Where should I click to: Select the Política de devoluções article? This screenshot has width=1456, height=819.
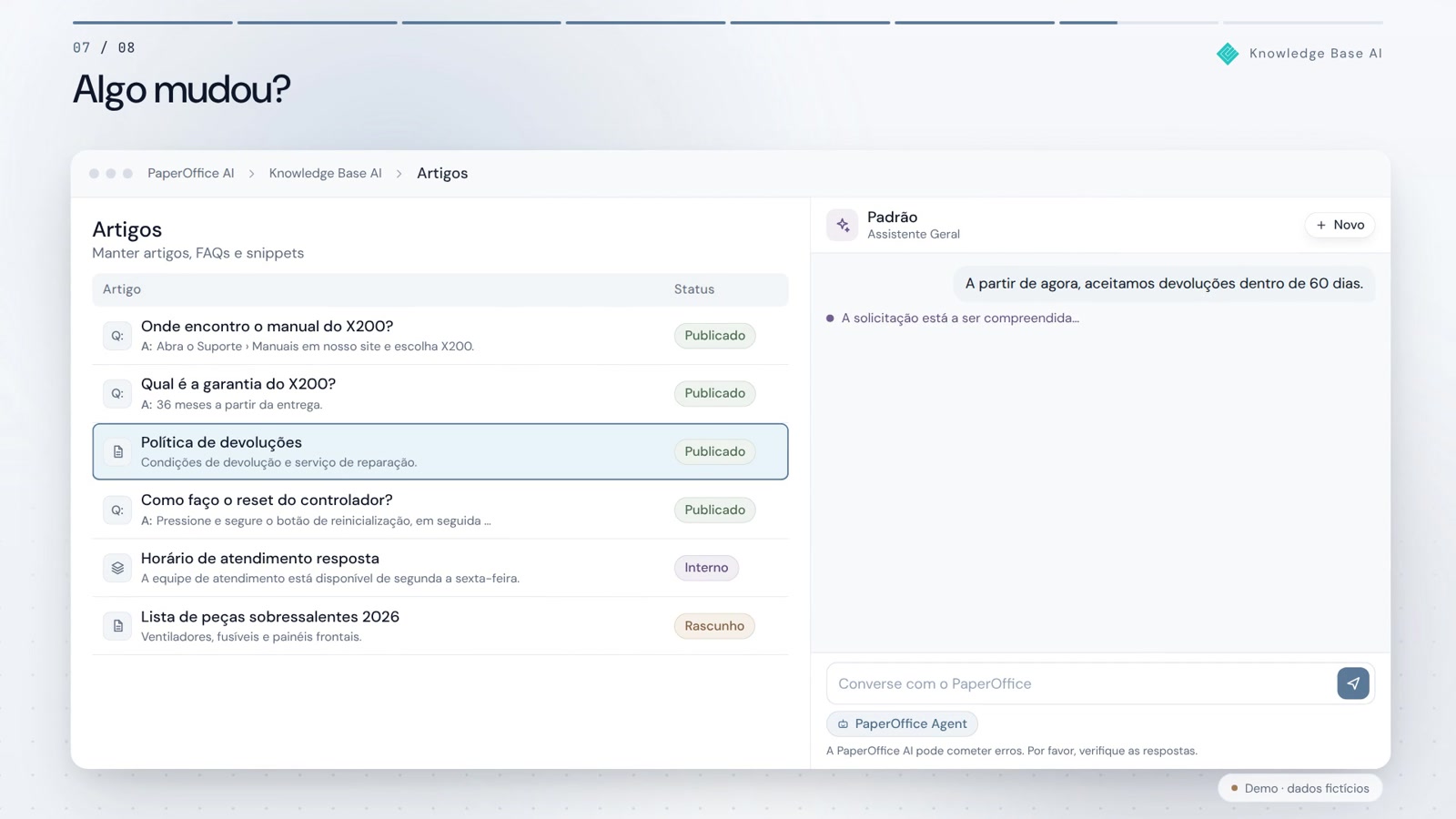[x=440, y=451]
